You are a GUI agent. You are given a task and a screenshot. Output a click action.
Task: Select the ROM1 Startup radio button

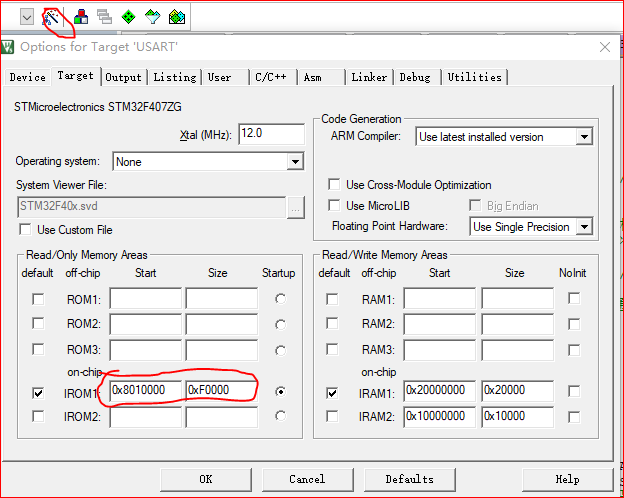(281, 299)
